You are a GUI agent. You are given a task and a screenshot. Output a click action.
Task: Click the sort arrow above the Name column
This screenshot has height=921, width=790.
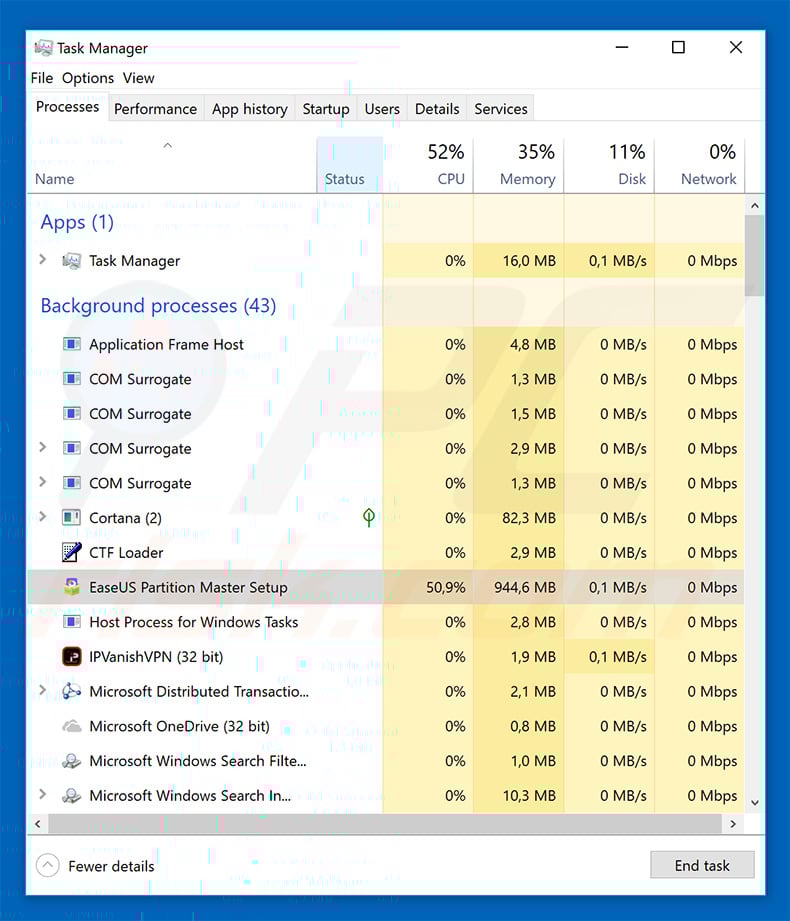[167, 145]
